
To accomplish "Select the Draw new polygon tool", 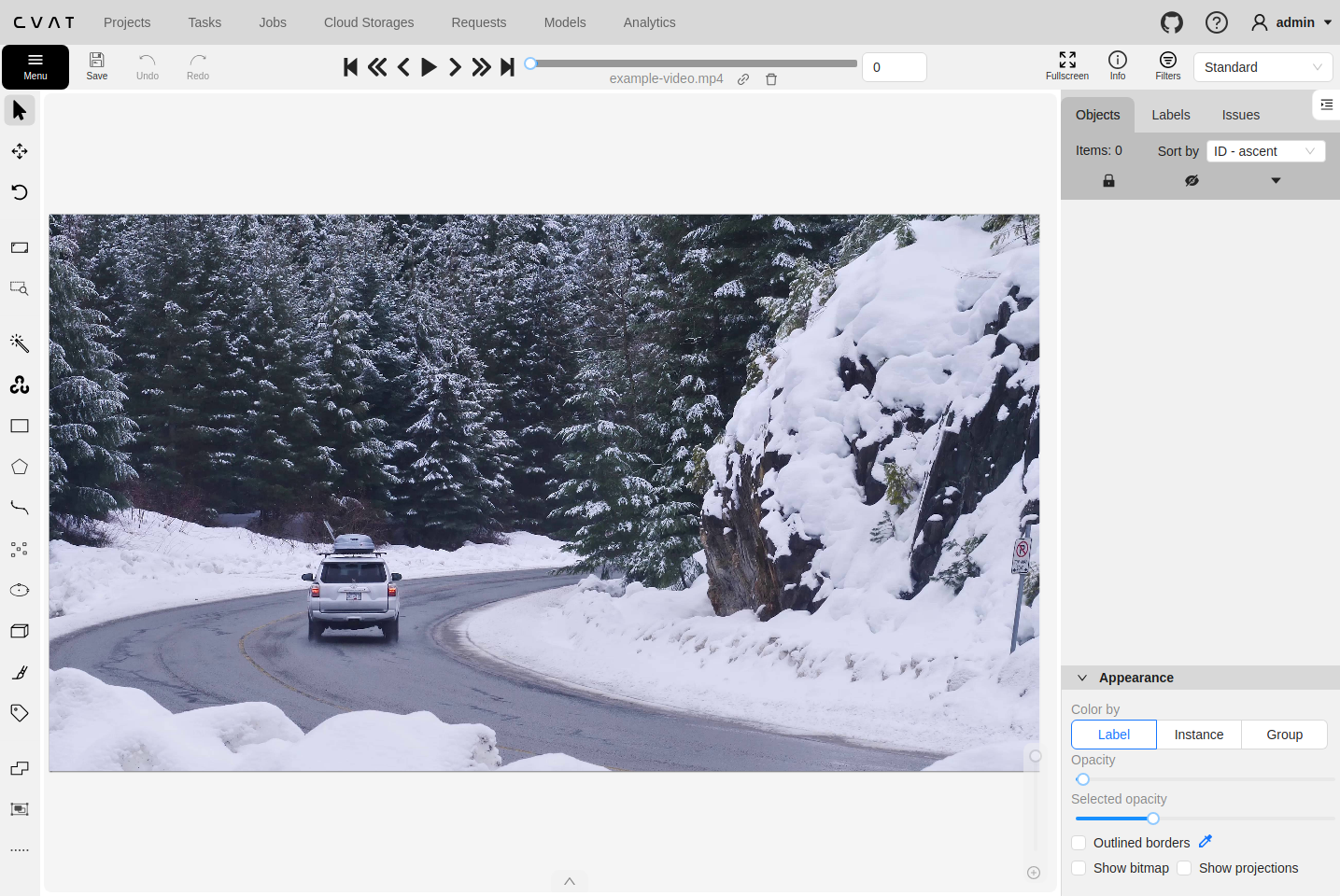I will coord(20,468).
